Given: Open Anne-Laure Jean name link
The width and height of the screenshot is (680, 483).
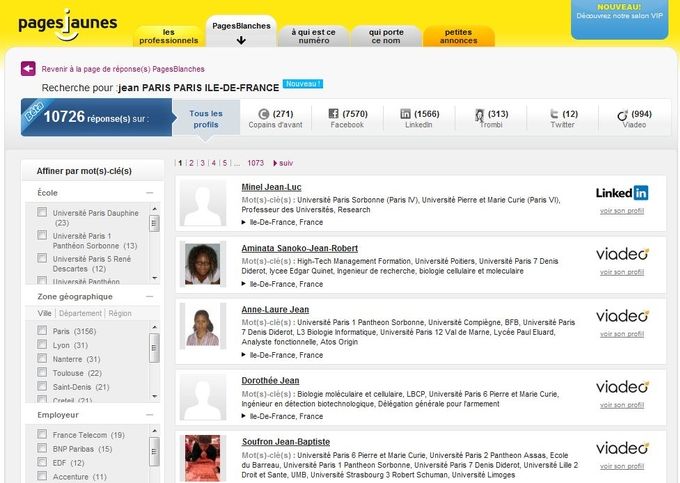Looking at the screenshot, I should pyautogui.click(x=275, y=309).
